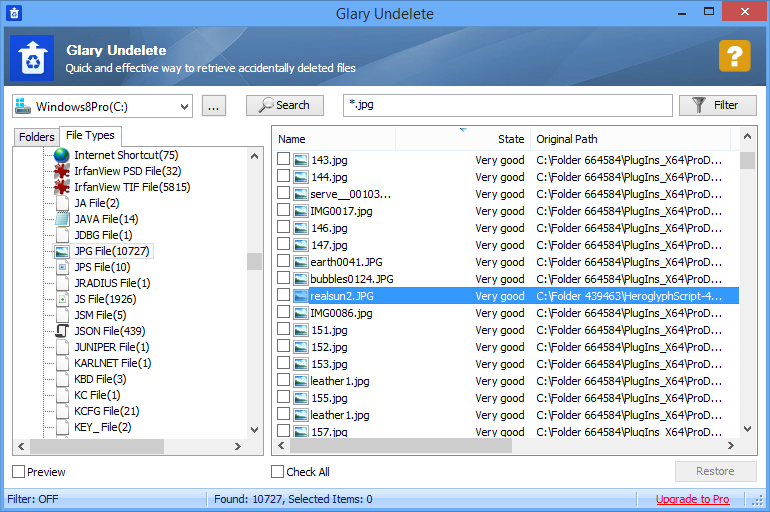This screenshot has height=512, width=770.
Task: Click the JS File script icon
Action: click(x=62, y=299)
